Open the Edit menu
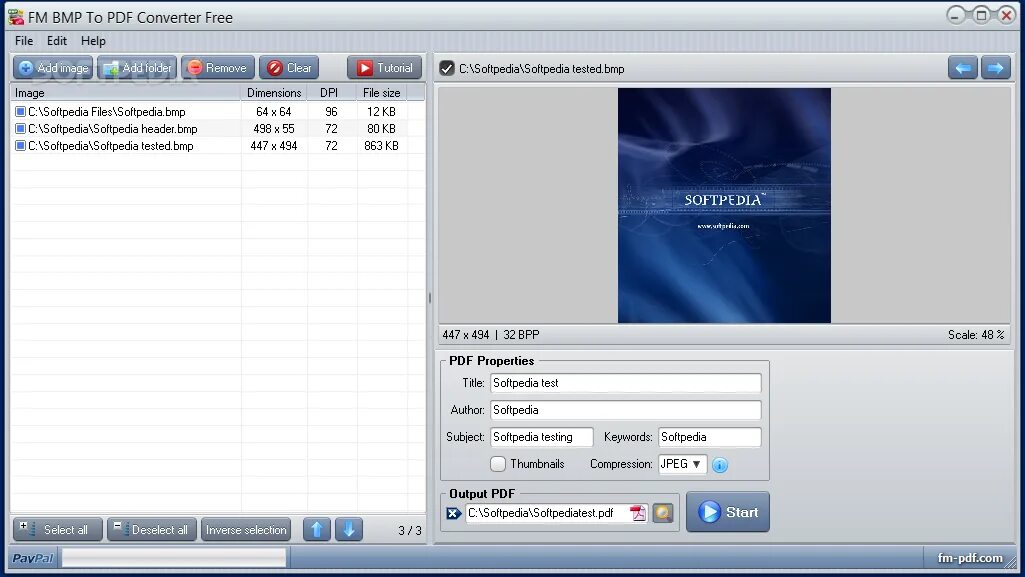Screen dimensions: 1025x577 pyautogui.click(x=57, y=41)
